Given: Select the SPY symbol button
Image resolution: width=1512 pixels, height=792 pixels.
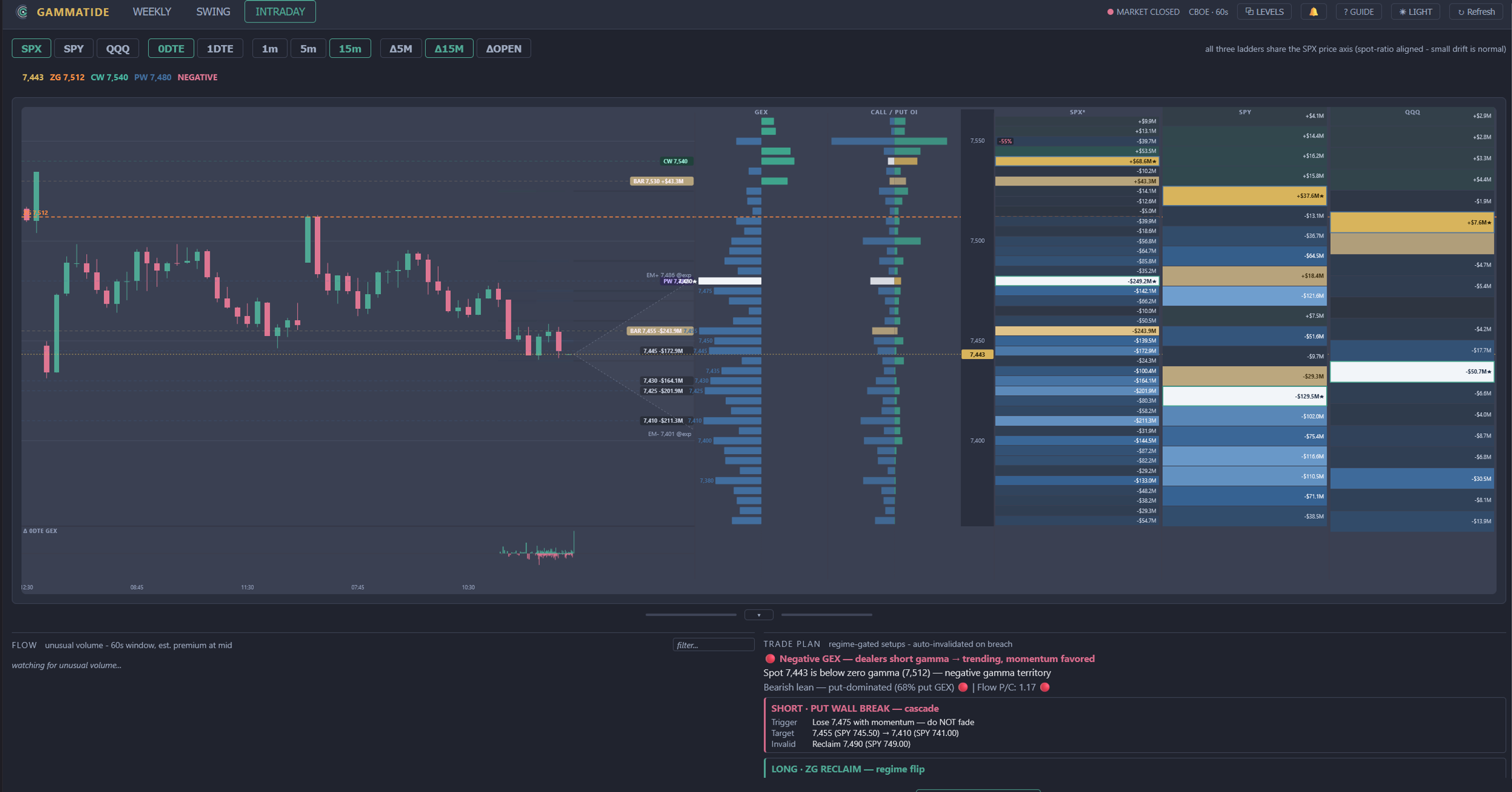Looking at the screenshot, I should (74, 48).
